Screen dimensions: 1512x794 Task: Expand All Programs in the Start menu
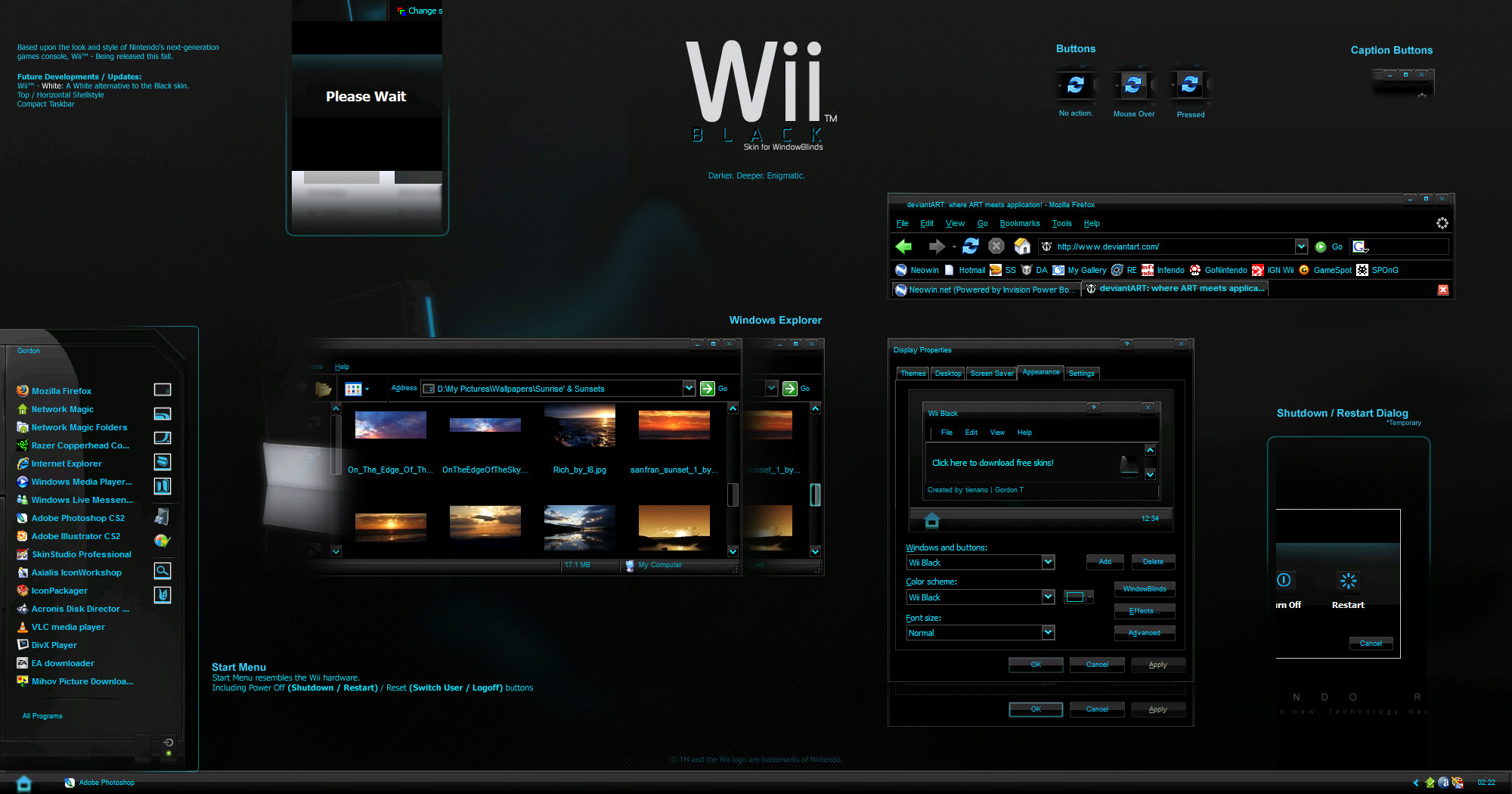[42, 716]
